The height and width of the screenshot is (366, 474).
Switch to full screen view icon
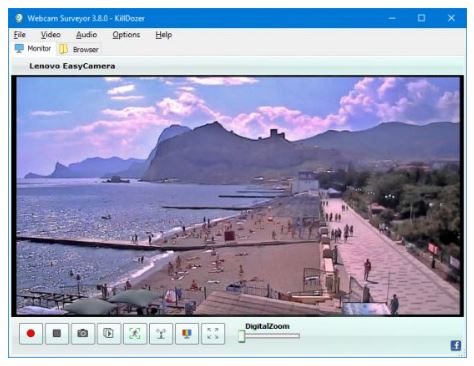pyautogui.click(x=213, y=333)
